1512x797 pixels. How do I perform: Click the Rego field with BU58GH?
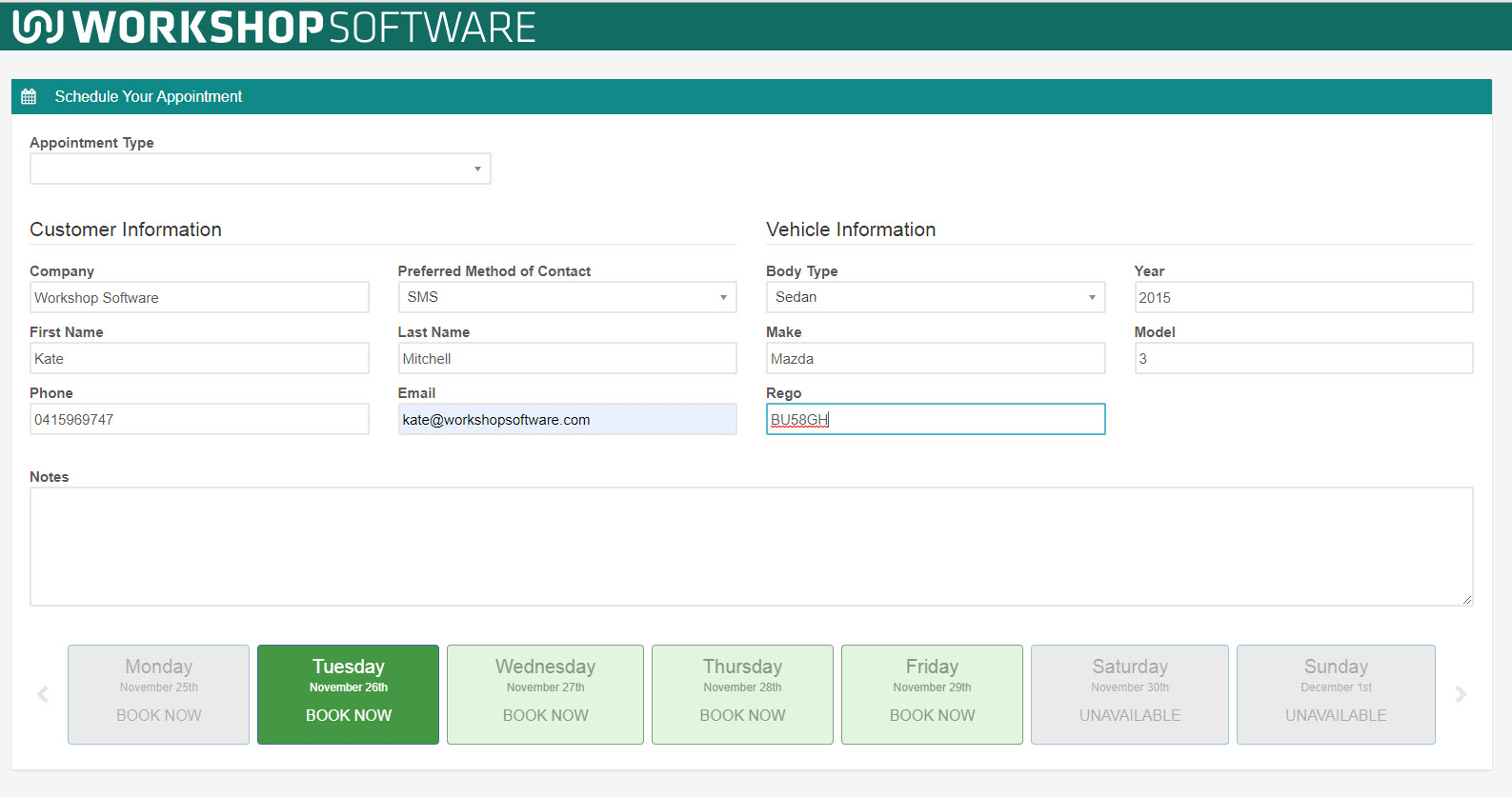(936, 419)
